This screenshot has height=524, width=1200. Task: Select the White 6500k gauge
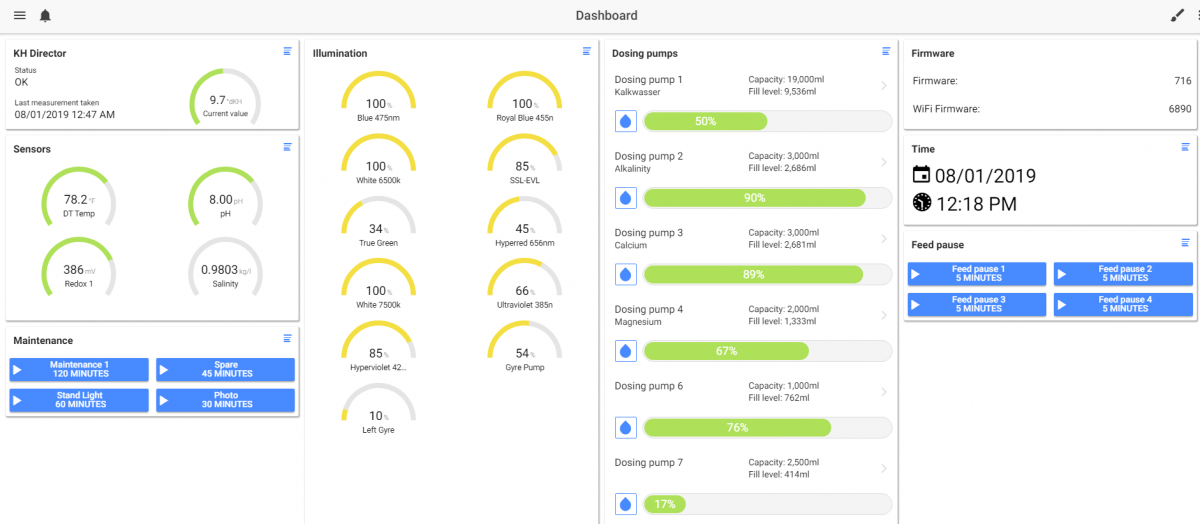(x=378, y=162)
